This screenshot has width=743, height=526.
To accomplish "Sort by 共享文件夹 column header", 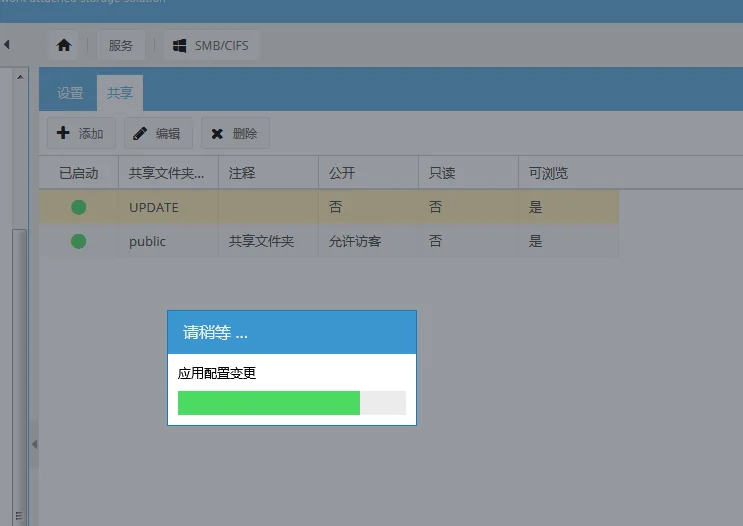I will point(168,173).
